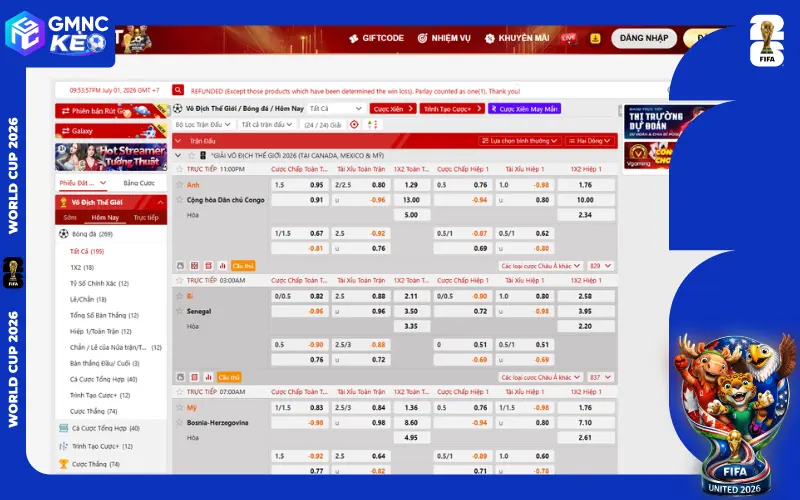Favorite the Anh team with star

(180, 185)
